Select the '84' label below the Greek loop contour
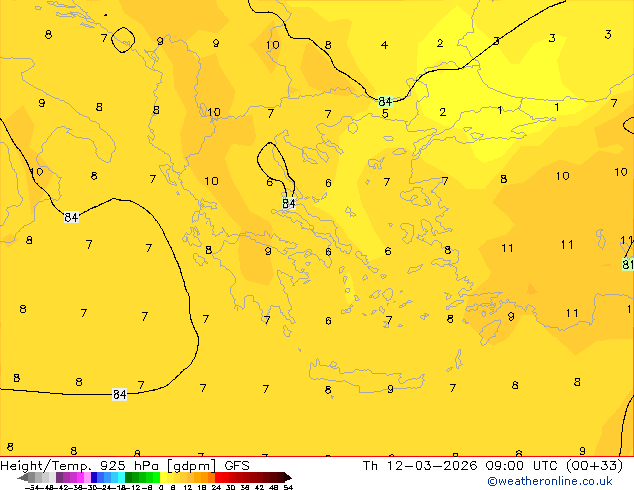Image resolution: width=634 pixels, height=490 pixels. [x=289, y=203]
